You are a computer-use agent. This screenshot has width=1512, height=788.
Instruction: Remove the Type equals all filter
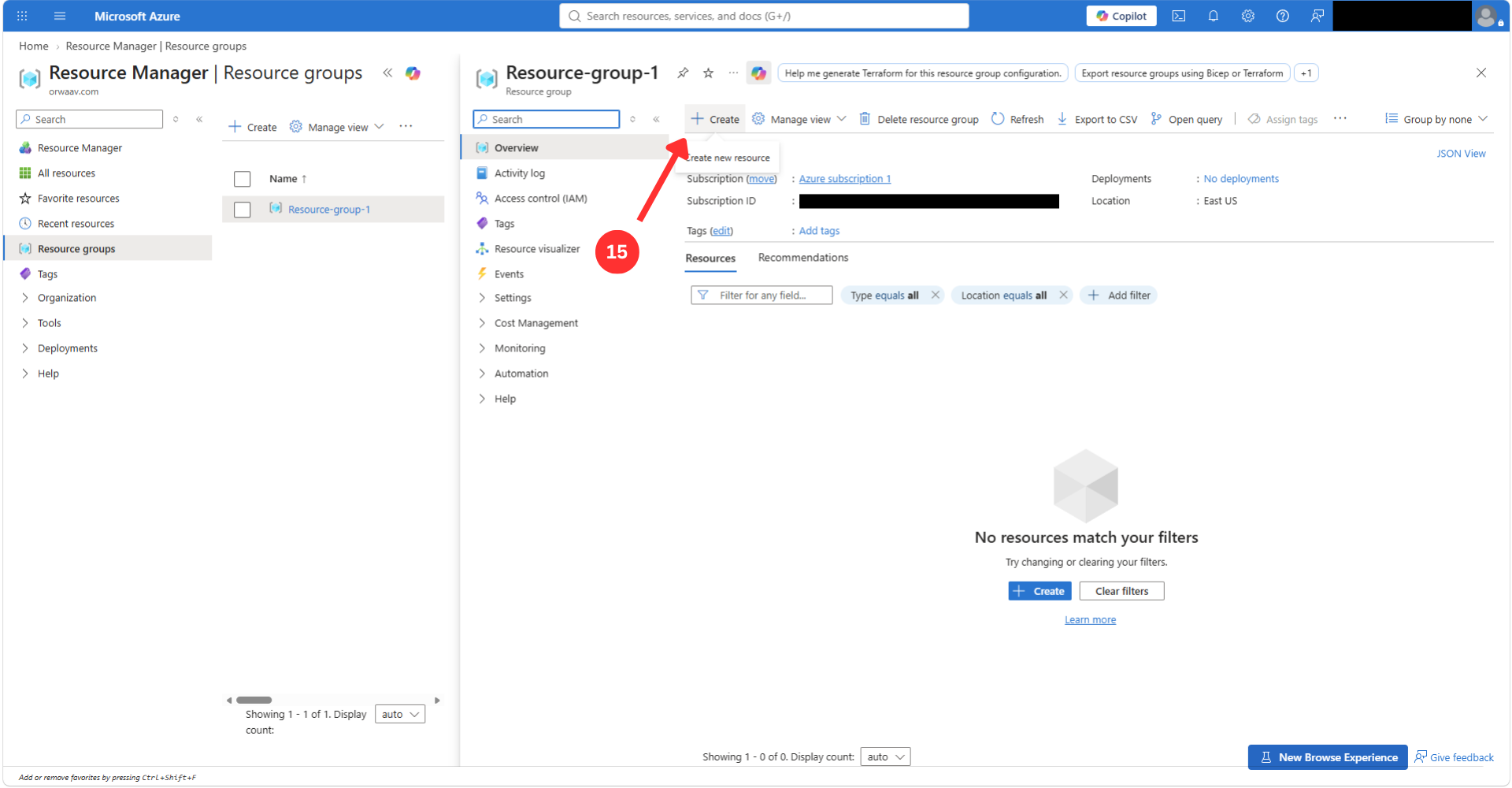[x=935, y=295]
